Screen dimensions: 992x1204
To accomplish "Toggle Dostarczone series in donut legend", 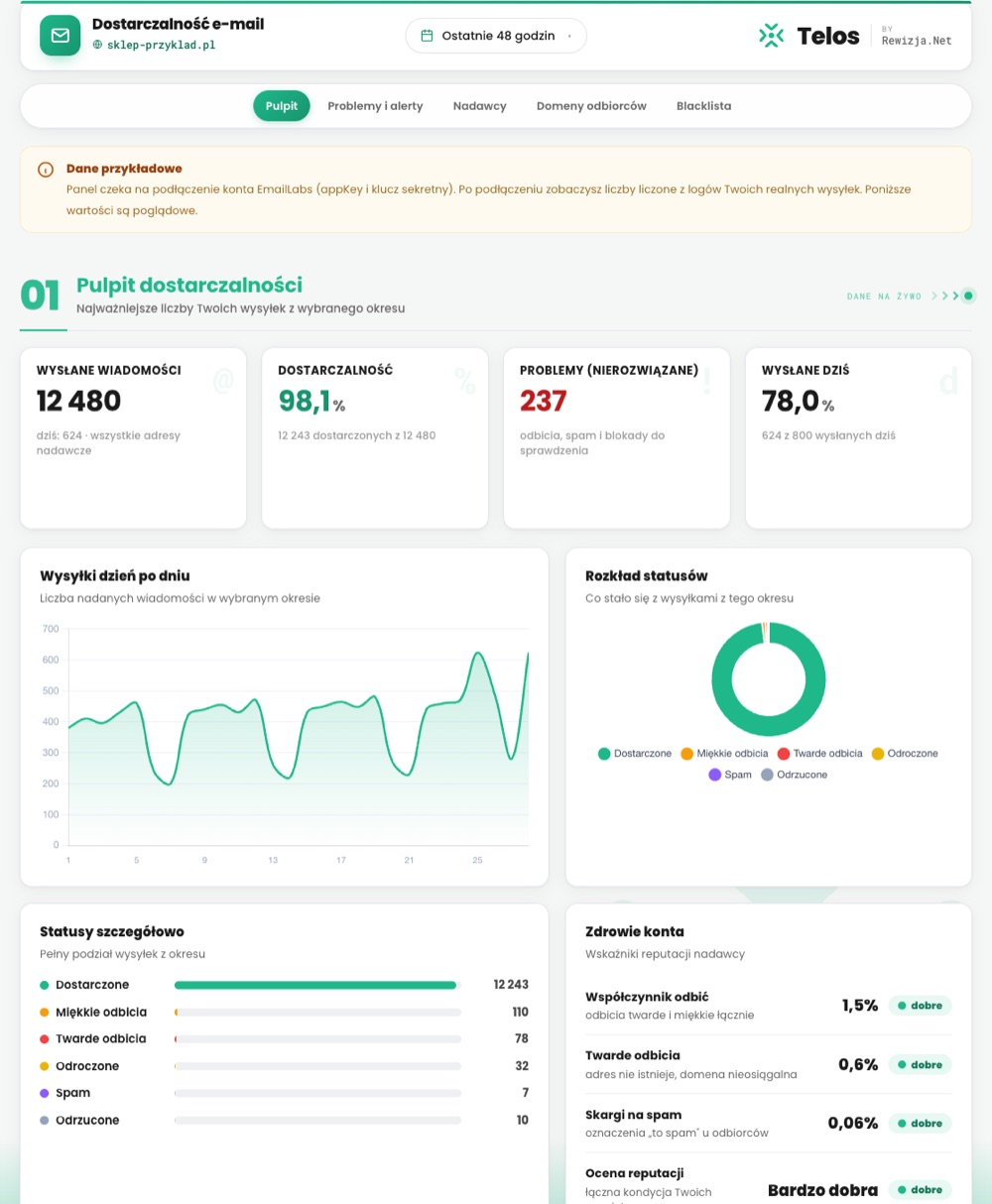I will pos(635,754).
